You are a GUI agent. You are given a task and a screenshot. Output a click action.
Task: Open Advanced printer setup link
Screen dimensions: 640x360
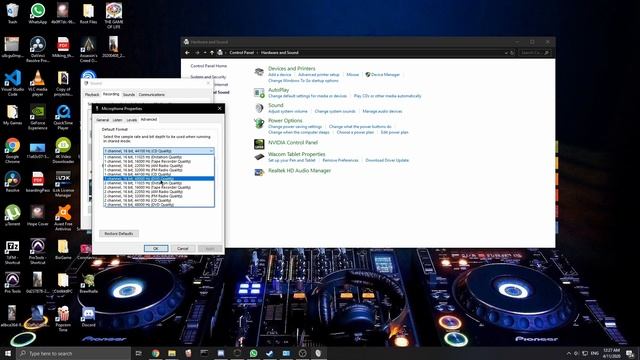click(x=319, y=75)
